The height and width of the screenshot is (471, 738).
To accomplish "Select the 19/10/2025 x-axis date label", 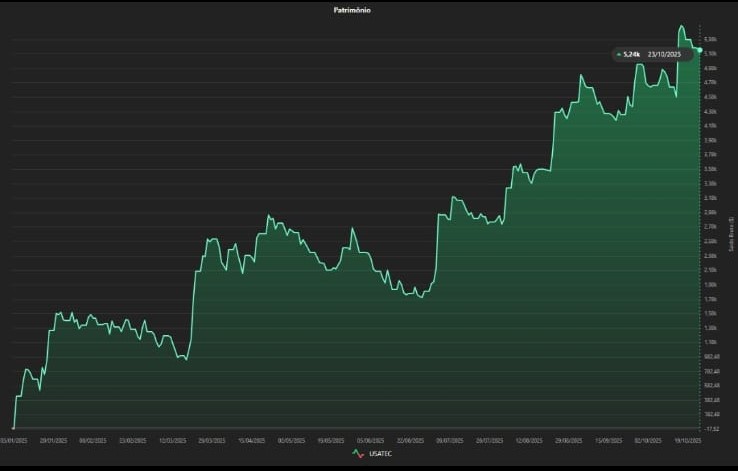I will point(688,439).
